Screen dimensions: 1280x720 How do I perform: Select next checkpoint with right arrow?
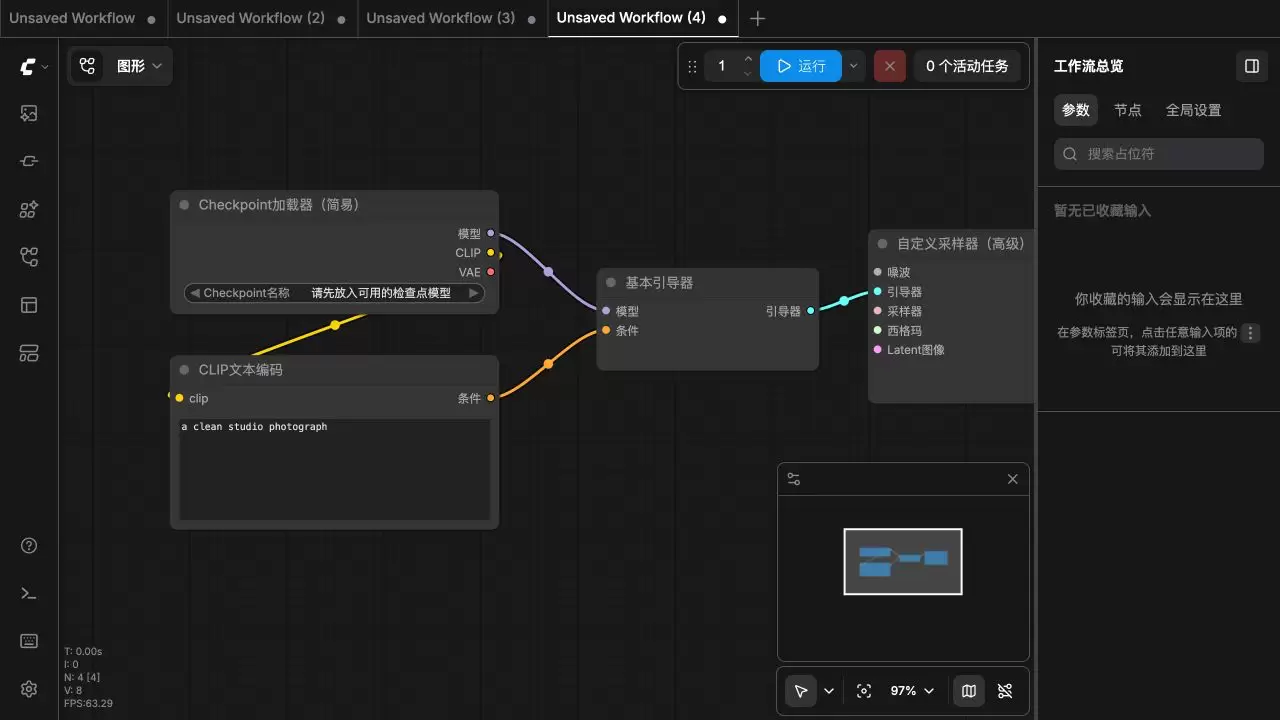click(474, 293)
